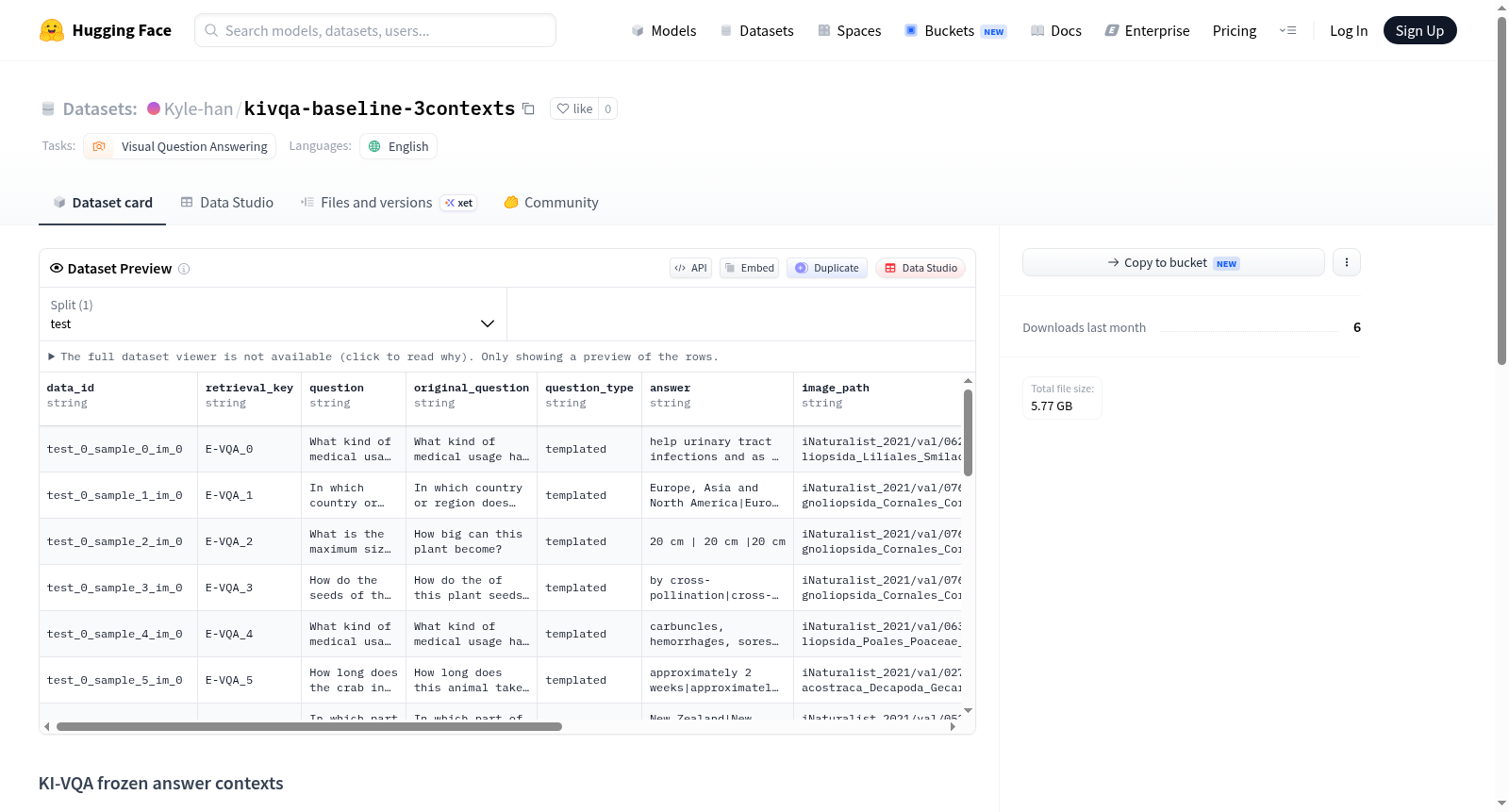Go to Spaces in top navigation

pyautogui.click(x=850, y=30)
